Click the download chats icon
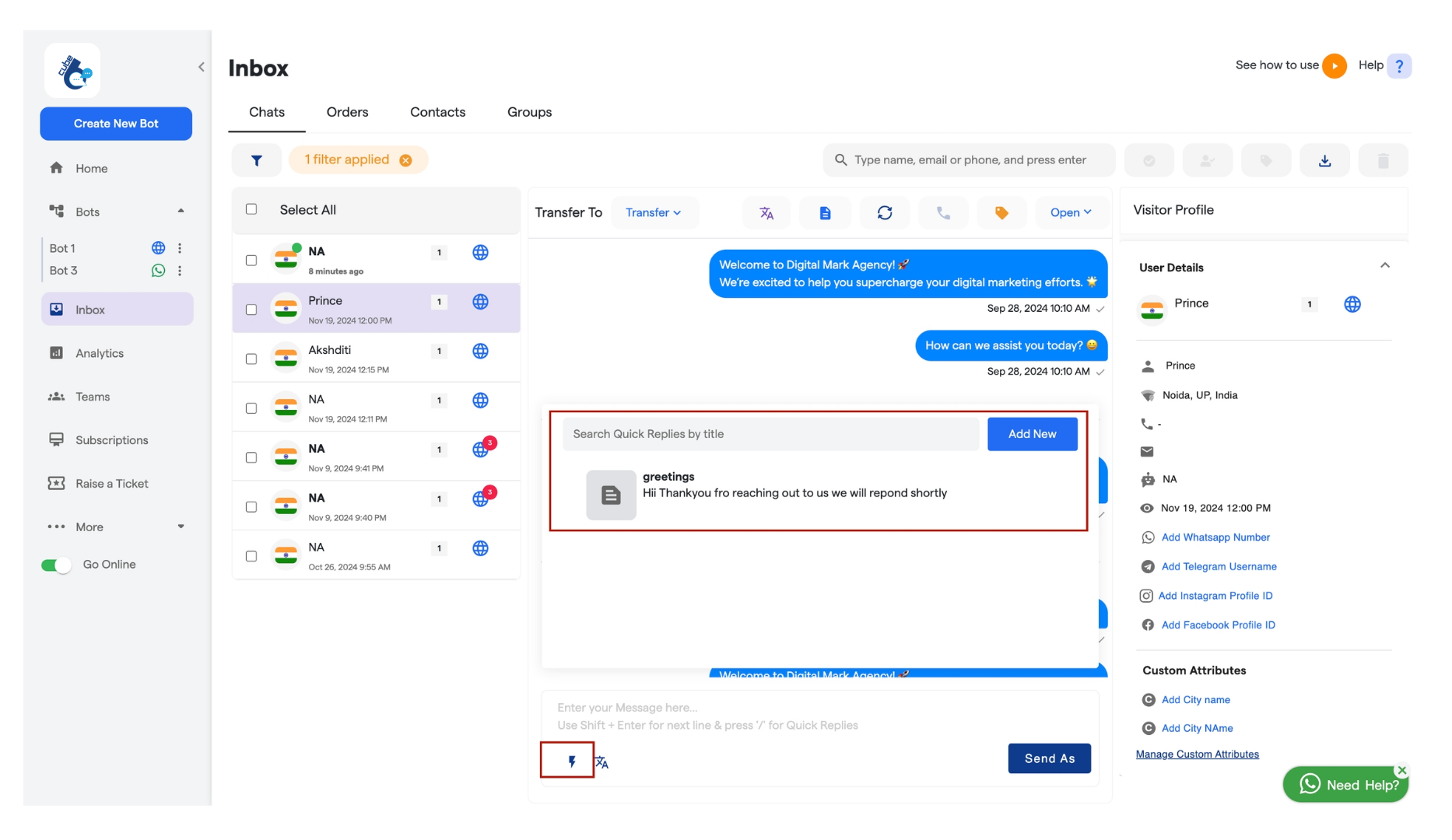The width and height of the screenshot is (1452, 840). [1324, 160]
